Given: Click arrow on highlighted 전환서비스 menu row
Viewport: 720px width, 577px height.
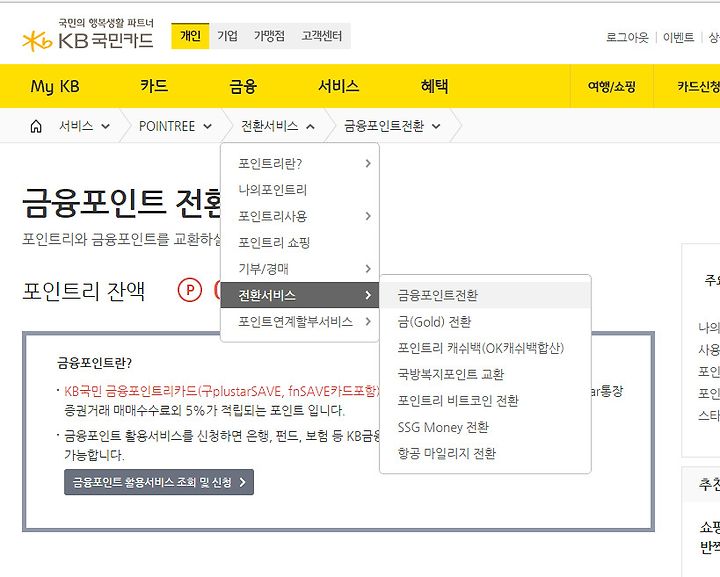Looking at the screenshot, I should (x=368, y=295).
